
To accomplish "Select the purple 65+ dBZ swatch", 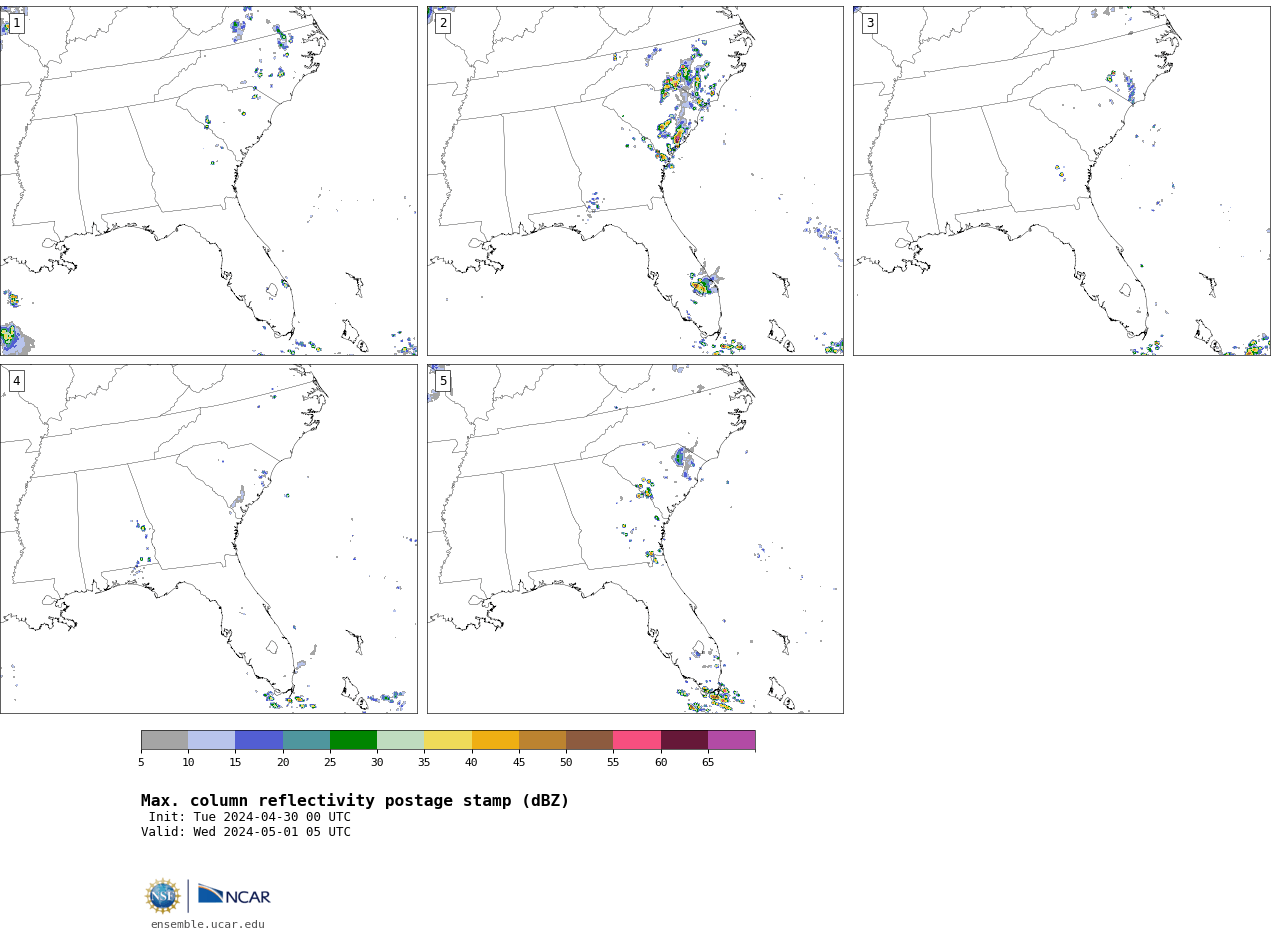I will pos(731,740).
